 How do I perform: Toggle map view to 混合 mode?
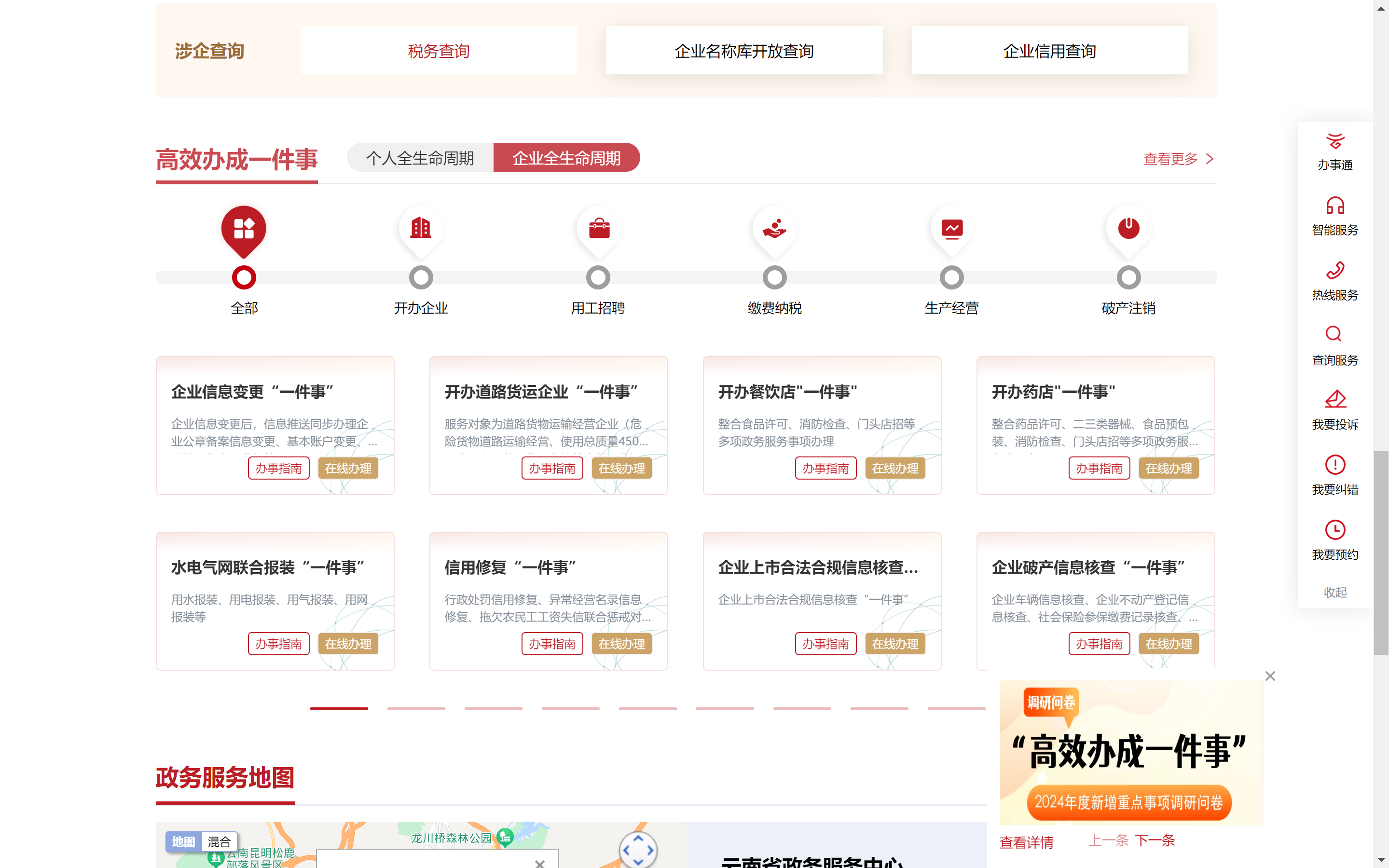pyautogui.click(x=220, y=841)
